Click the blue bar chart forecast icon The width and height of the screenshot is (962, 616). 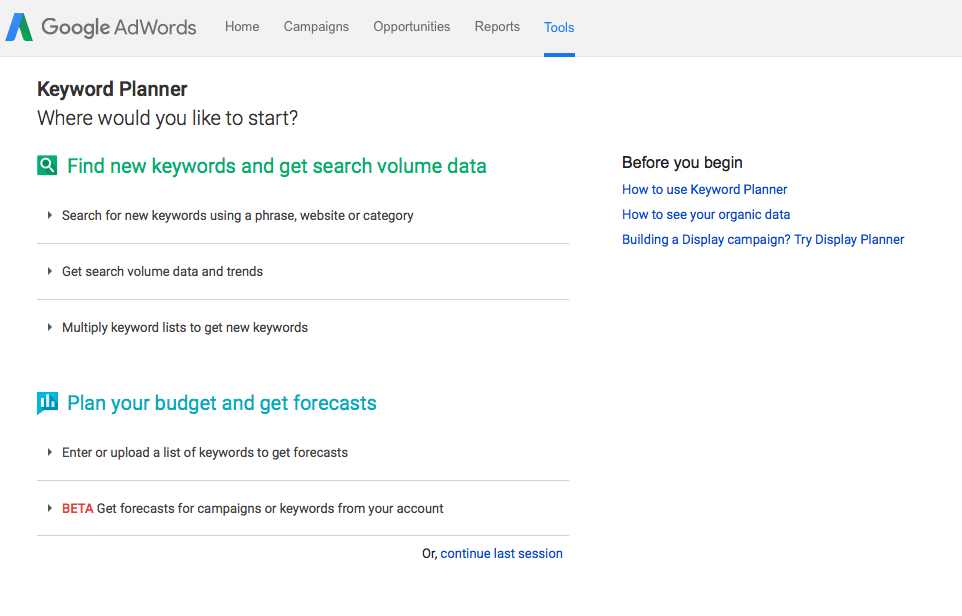(x=47, y=403)
